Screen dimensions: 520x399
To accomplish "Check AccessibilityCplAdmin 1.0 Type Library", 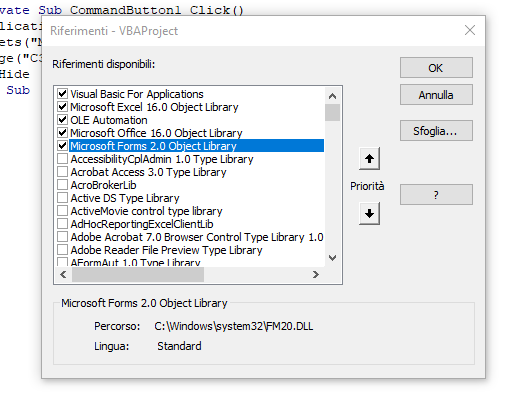I will click(62, 159).
